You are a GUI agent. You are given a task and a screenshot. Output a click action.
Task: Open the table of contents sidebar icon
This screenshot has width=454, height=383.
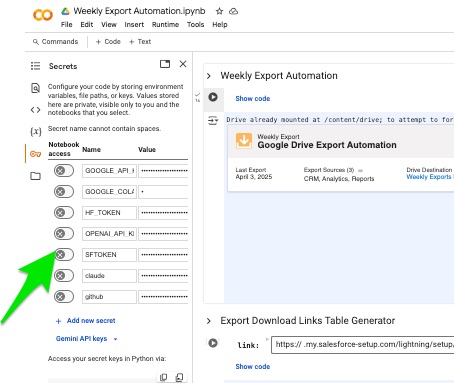(x=35, y=66)
